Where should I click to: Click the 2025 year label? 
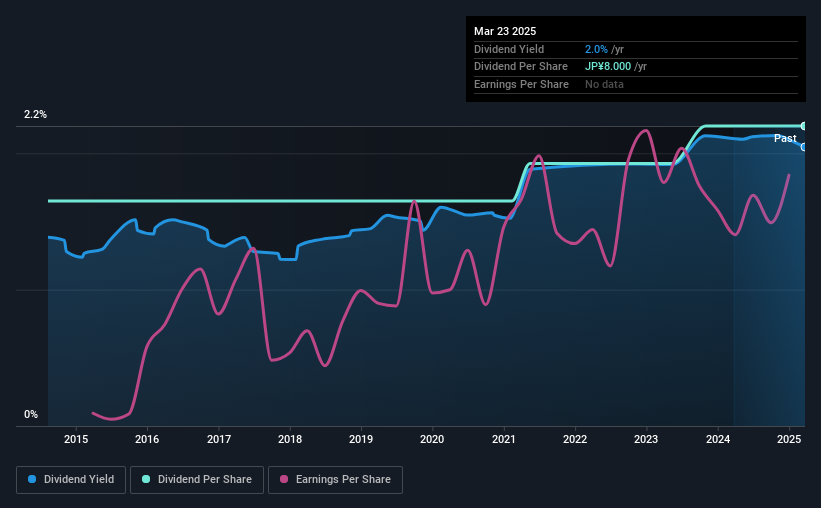[x=789, y=439]
